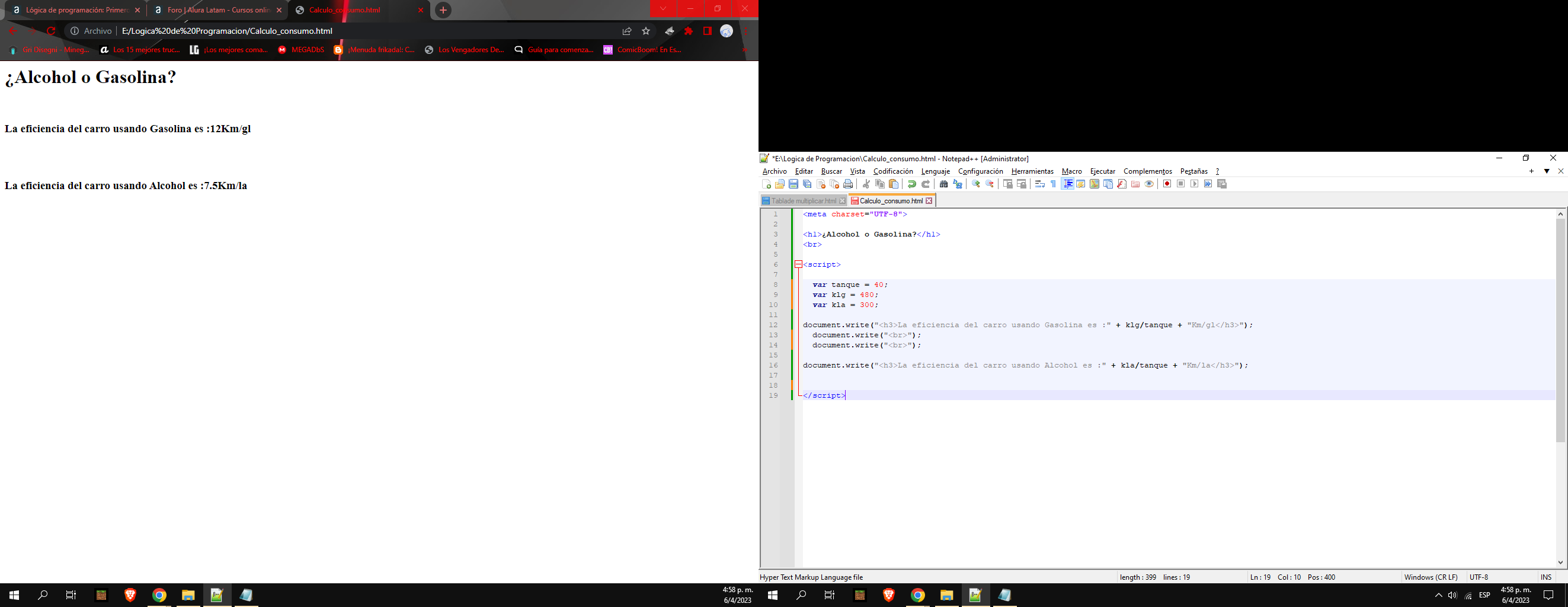Open the Codificación menu
Screen dimensions: 1568x607
point(893,171)
